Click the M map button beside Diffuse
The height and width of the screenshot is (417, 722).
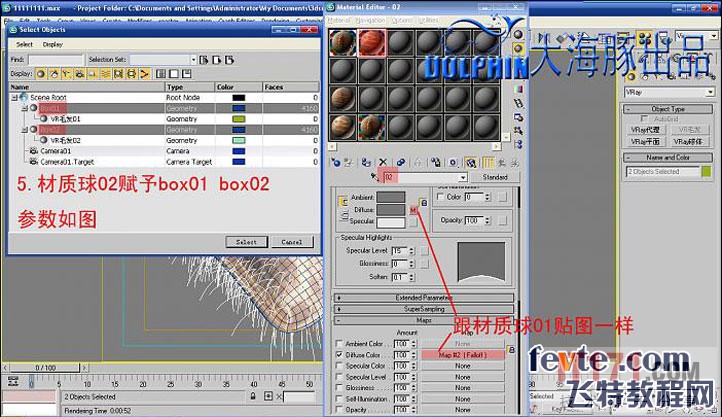(412, 210)
